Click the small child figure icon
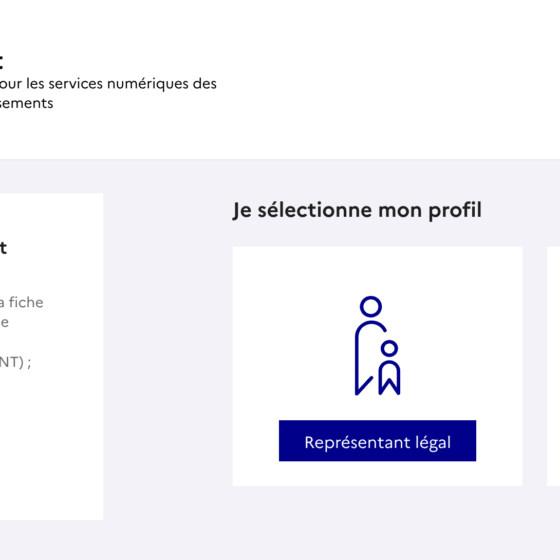The width and height of the screenshot is (560, 560). tap(389, 368)
